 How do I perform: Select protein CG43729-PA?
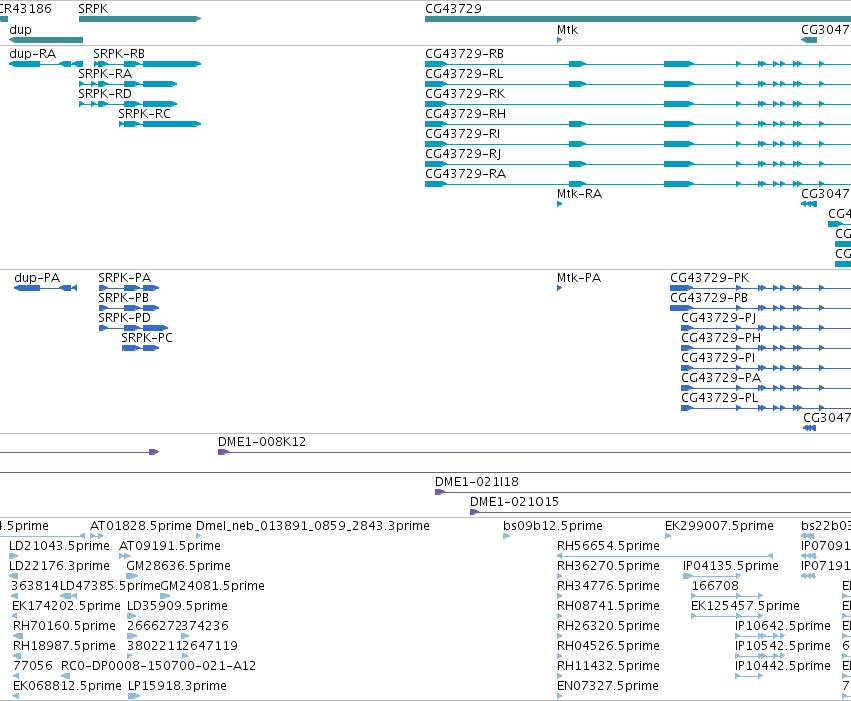pyautogui.click(x=721, y=378)
